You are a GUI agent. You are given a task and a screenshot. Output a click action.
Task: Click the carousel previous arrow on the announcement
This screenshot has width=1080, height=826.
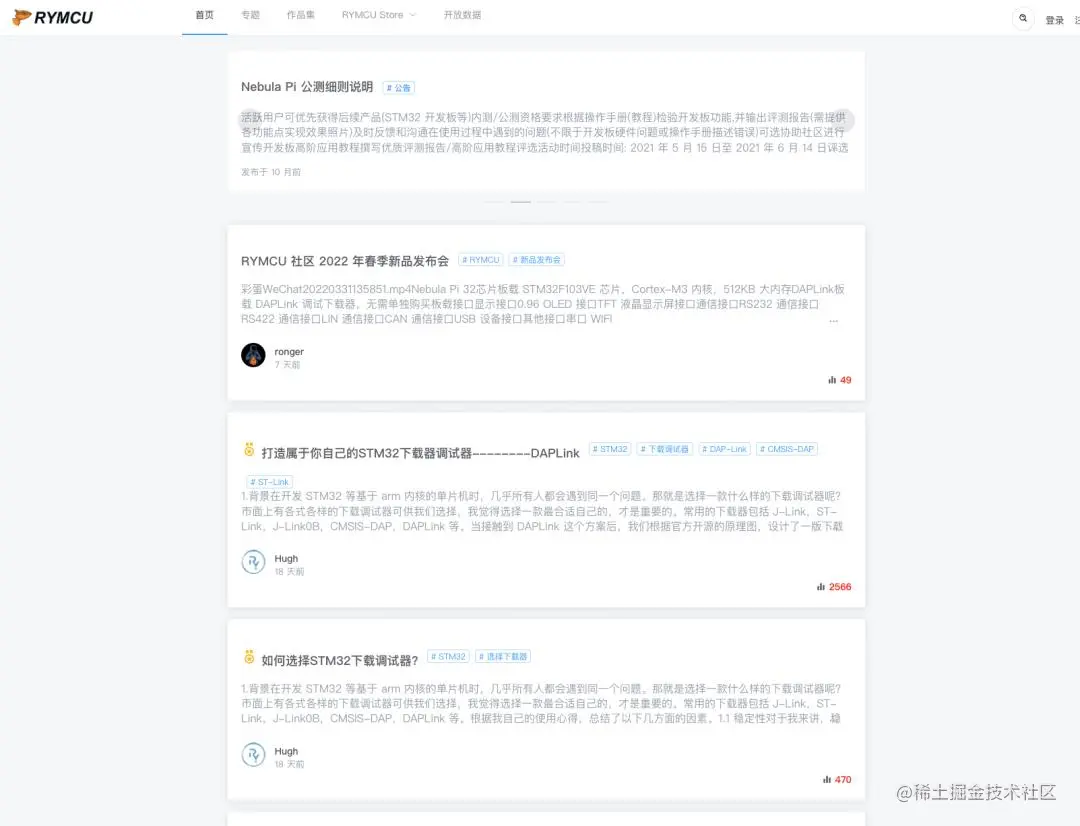[x=249, y=119]
